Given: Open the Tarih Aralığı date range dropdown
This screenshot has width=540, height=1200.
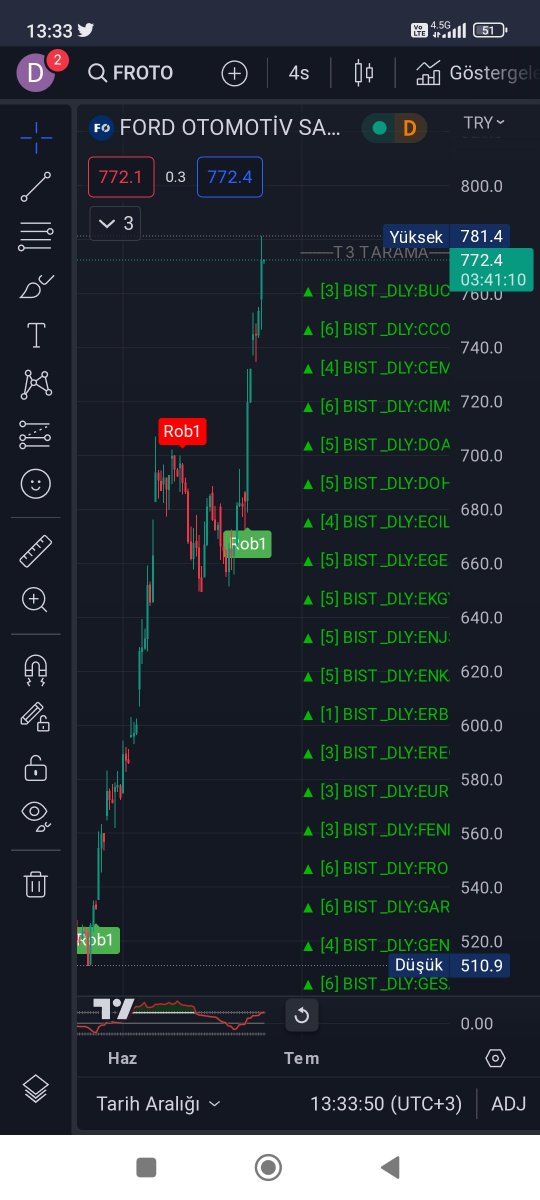Looking at the screenshot, I should pos(159,1104).
